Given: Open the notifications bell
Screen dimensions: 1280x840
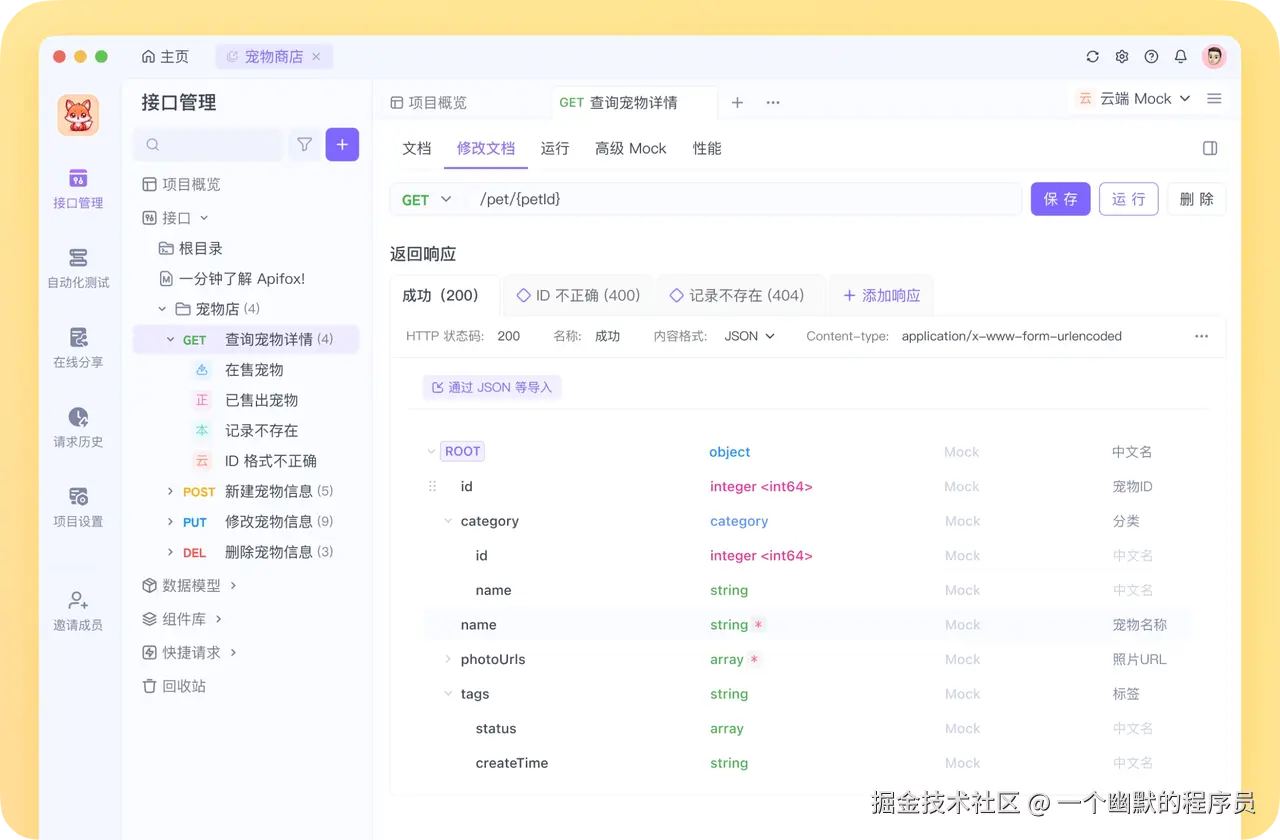Looking at the screenshot, I should tap(1180, 56).
